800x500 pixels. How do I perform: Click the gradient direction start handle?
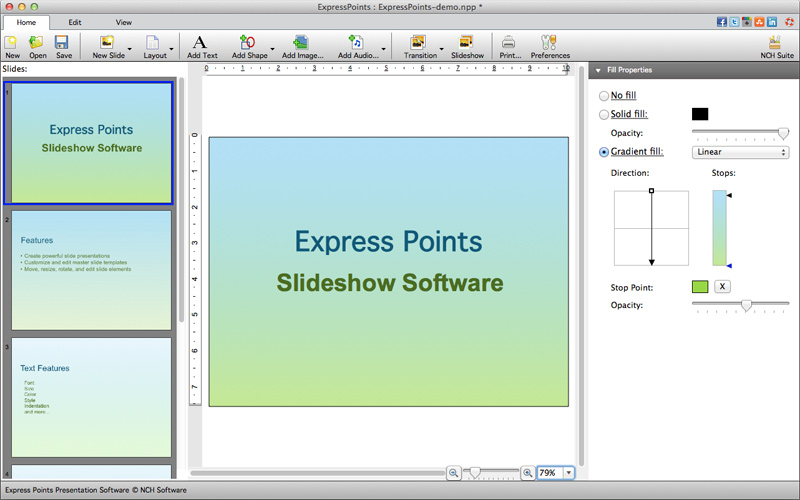[652, 191]
